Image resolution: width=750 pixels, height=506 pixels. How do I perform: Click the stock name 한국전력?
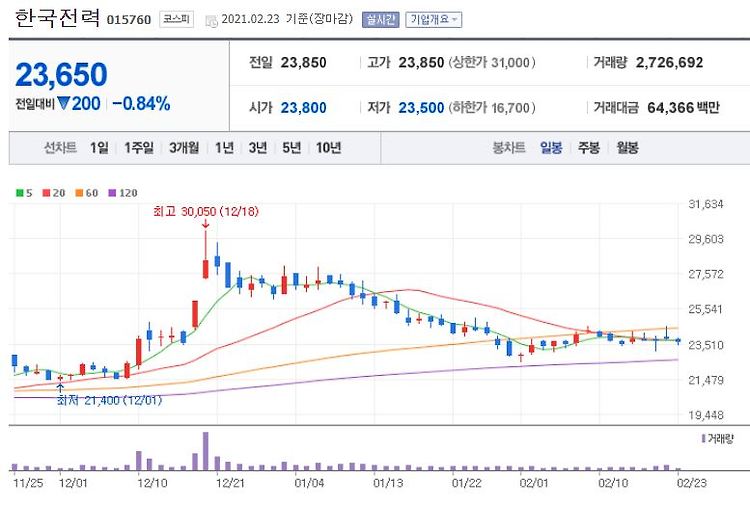pos(57,18)
